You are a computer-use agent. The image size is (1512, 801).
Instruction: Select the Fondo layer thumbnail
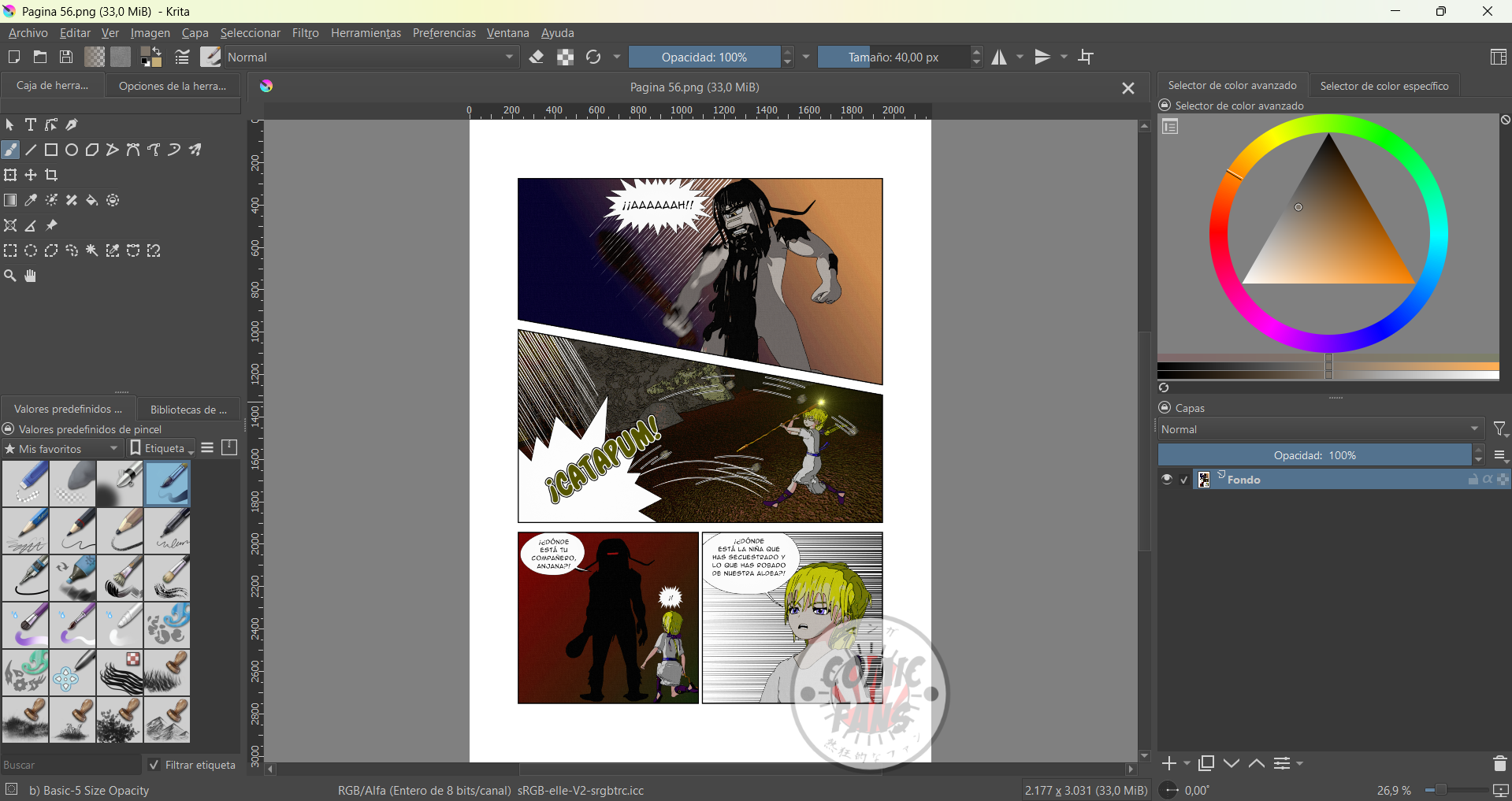click(1204, 479)
